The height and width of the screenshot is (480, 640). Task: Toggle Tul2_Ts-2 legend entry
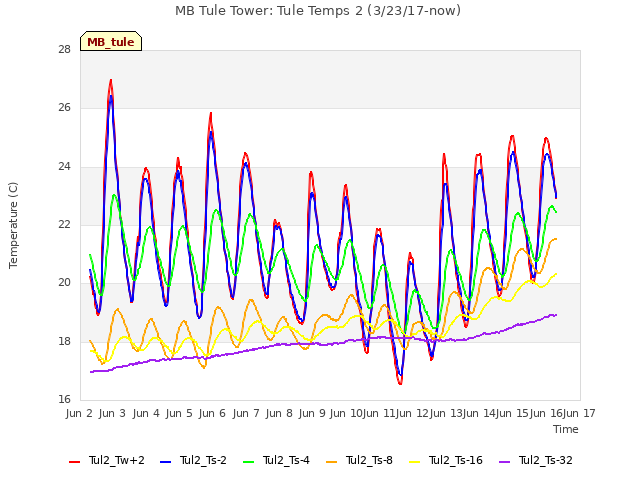click(x=193, y=460)
